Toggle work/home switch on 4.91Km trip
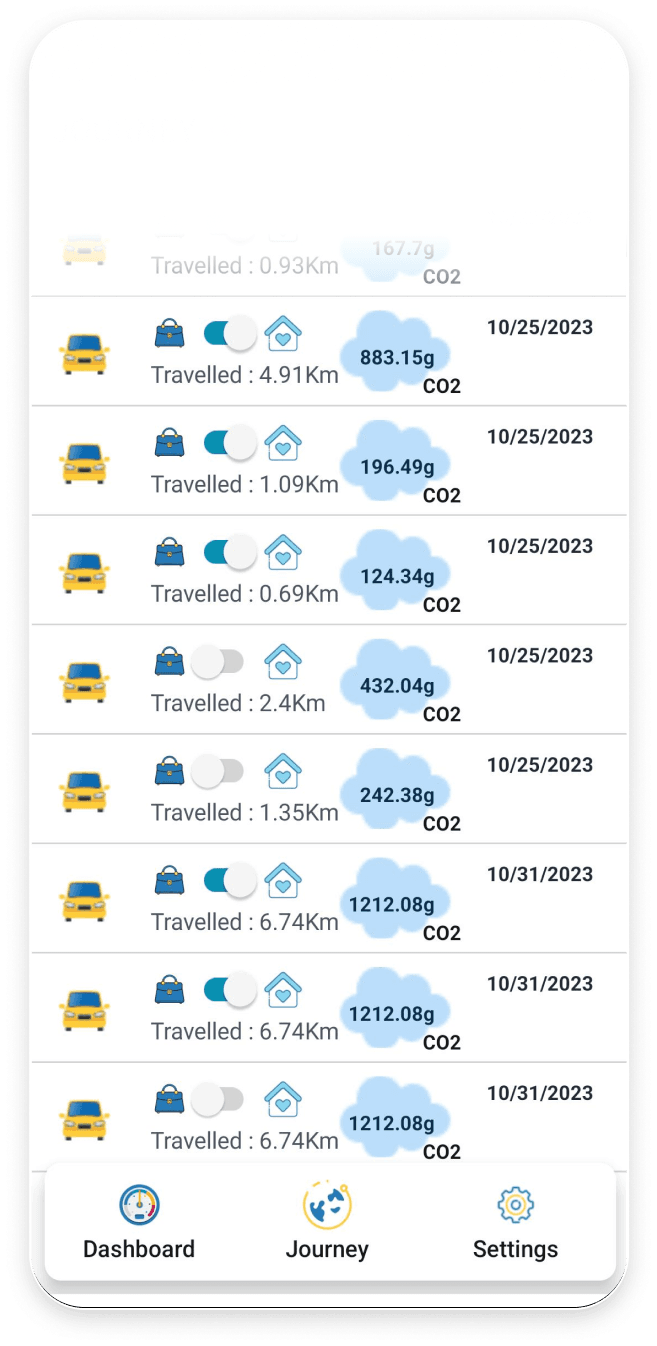Viewport: 657px width, 1346px height. (x=229, y=333)
